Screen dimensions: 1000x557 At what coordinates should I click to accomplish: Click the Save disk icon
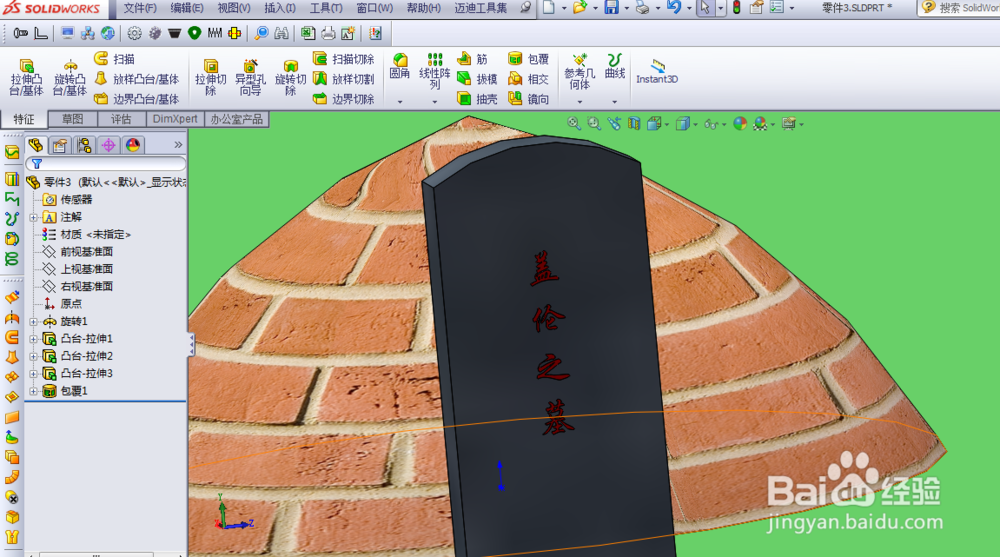612,8
